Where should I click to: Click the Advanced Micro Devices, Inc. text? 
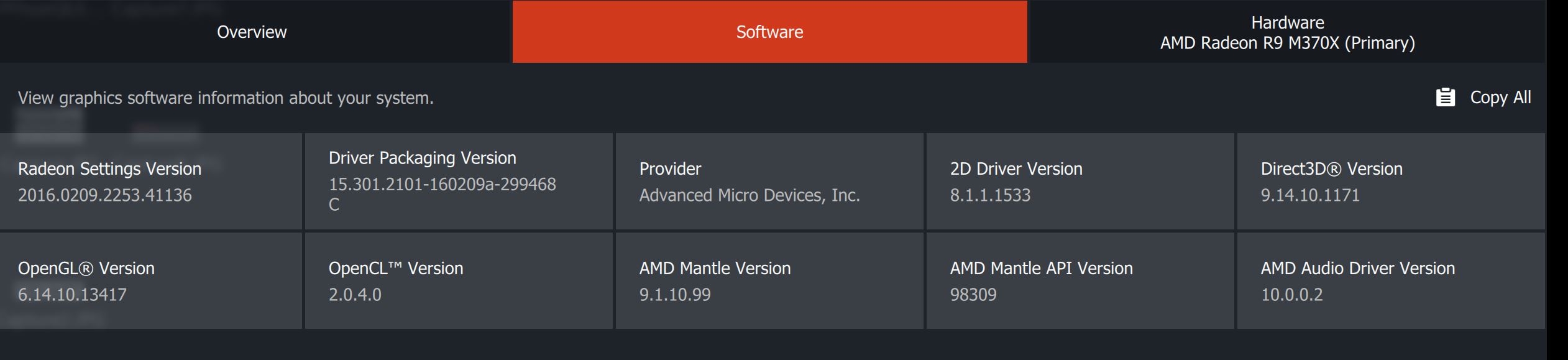[x=750, y=195]
